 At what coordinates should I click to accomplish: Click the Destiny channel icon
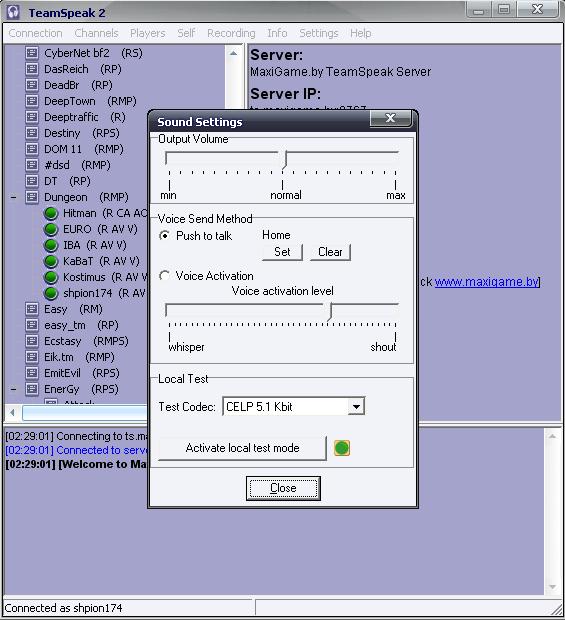(x=32, y=133)
